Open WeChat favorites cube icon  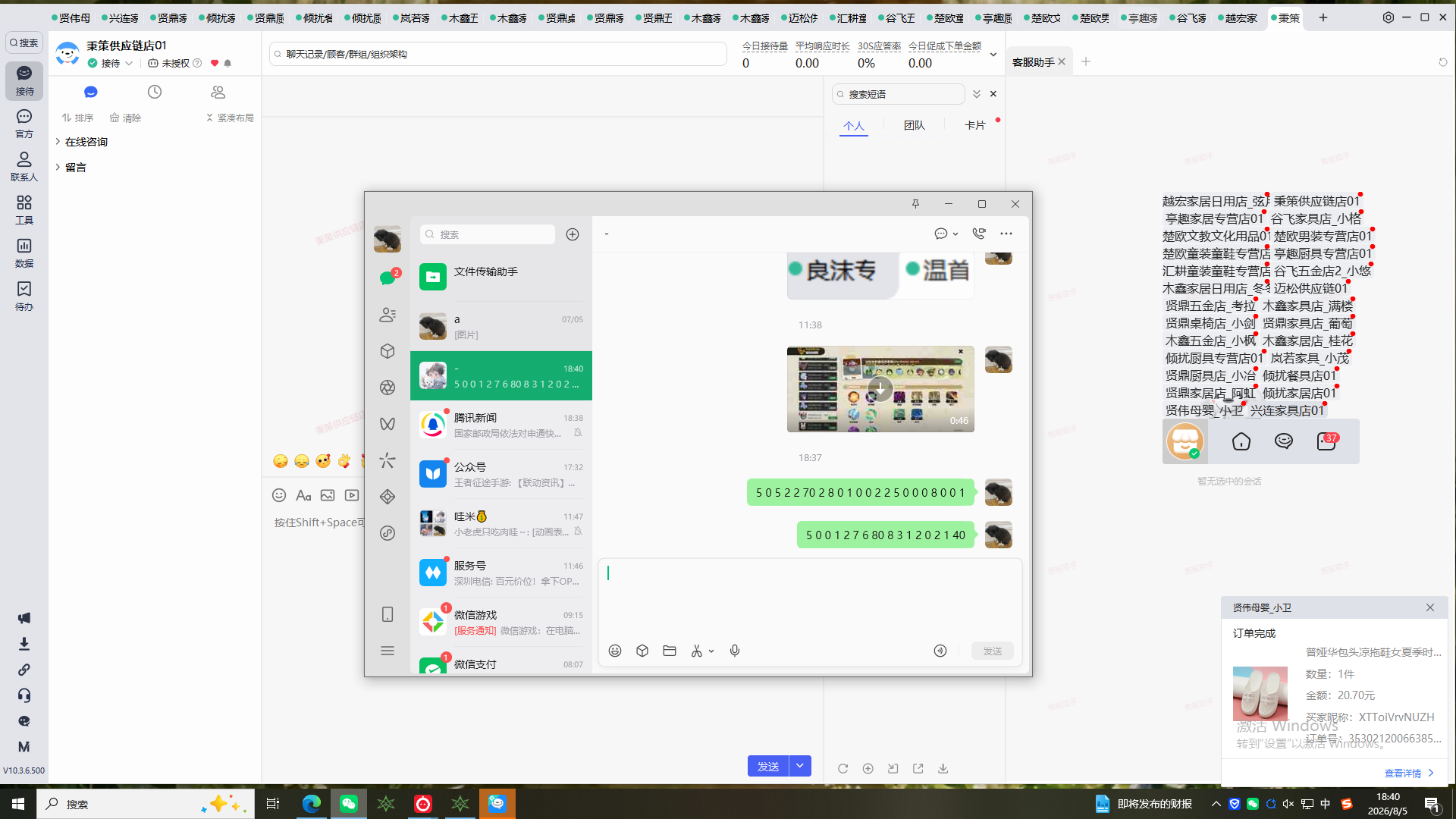click(x=388, y=351)
